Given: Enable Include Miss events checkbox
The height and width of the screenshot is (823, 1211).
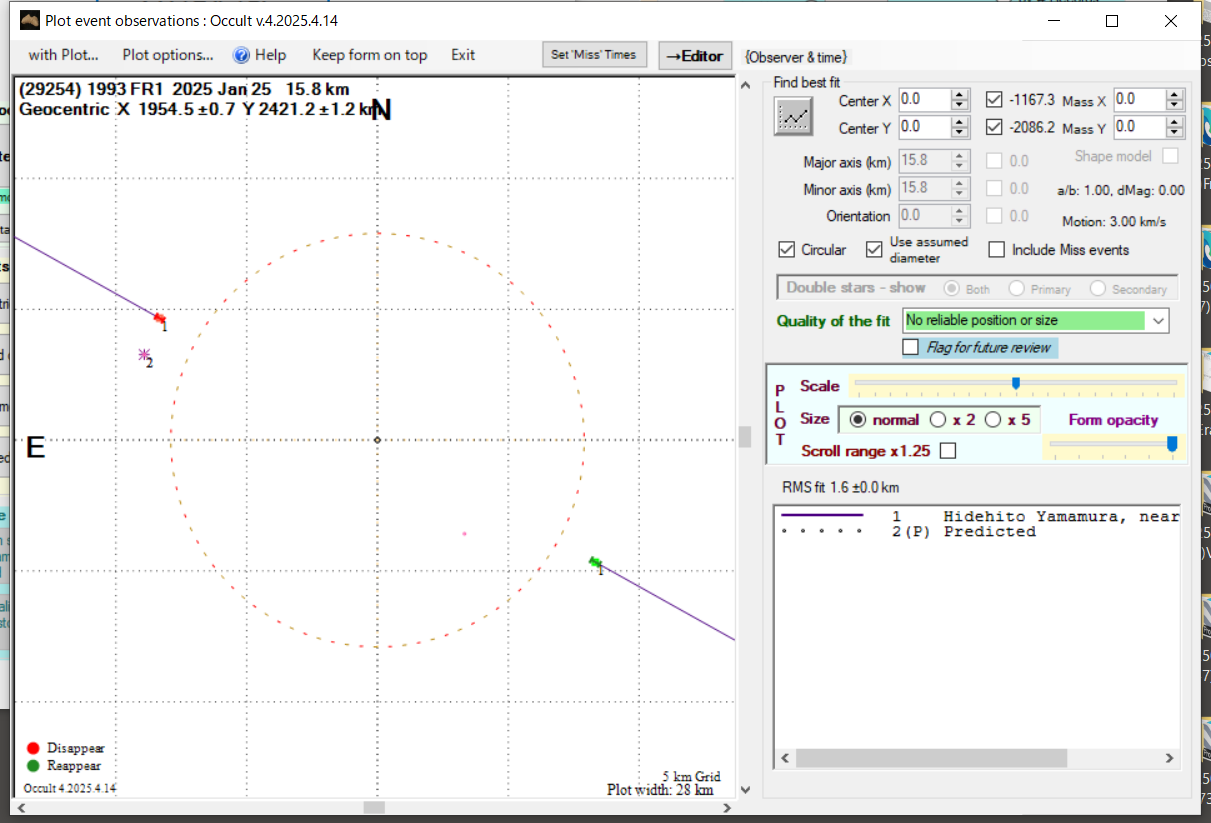Looking at the screenshot, I should pos(997,250).
